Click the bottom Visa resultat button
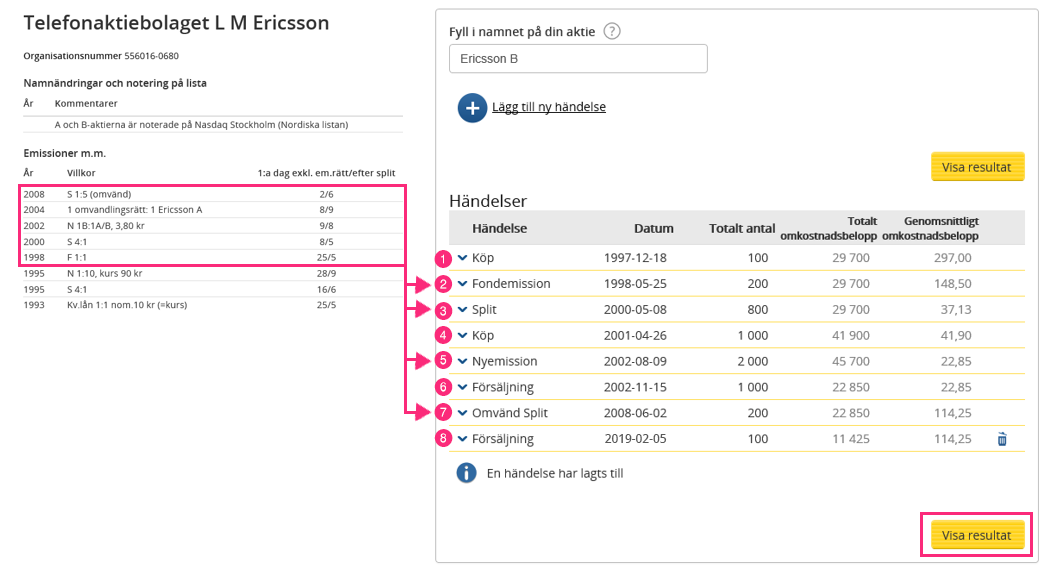 [x=977, y=535]
